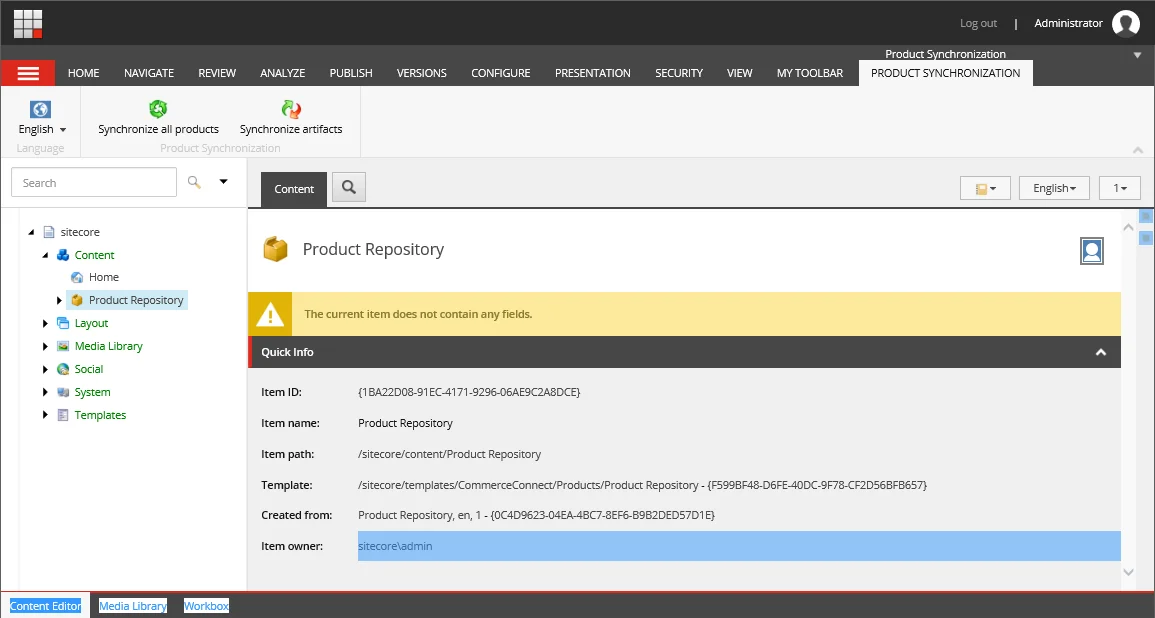Open the CONFIGURE ribbon tab
Viewport: 1155px width, 618px height.
click(501, 73)
